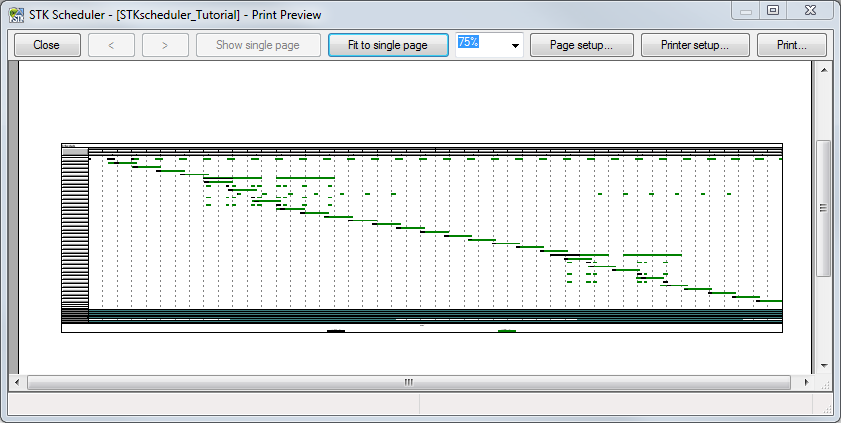This screenshot has height=423, width=841.
Task: Maximize the STK Scheduler window
Action: click(x=772, y=10)
